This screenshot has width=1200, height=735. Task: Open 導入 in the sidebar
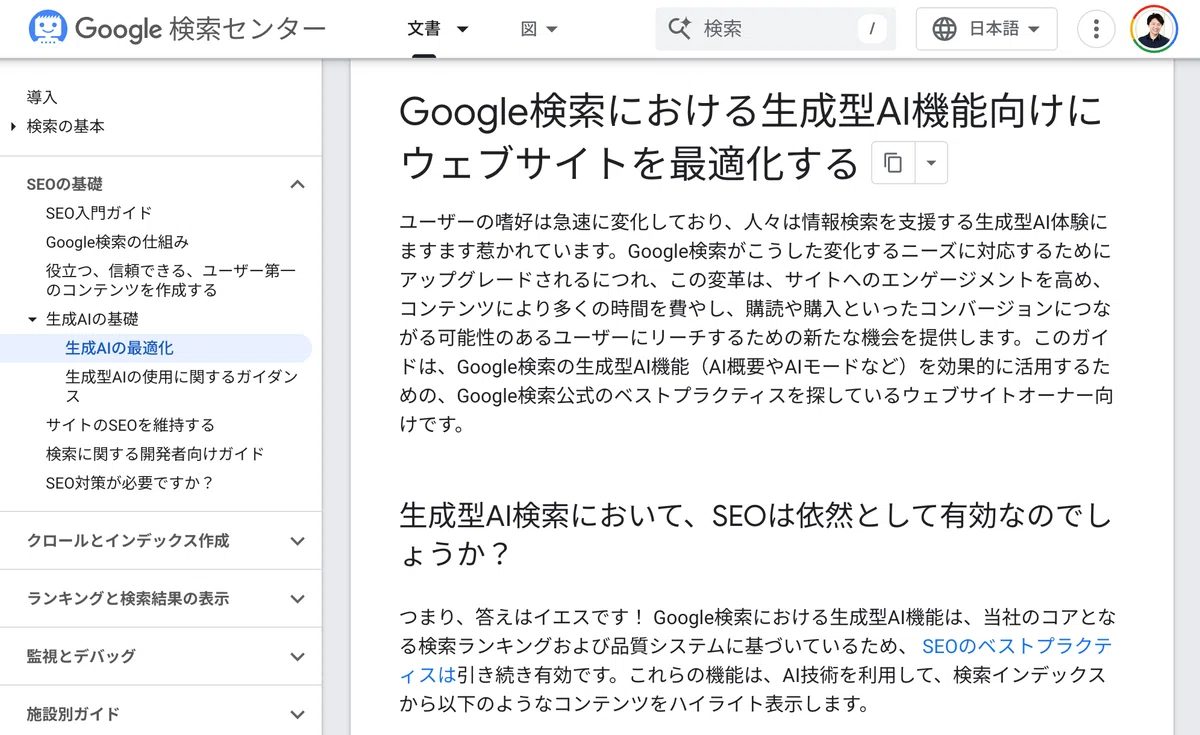[x=42, y=97]
